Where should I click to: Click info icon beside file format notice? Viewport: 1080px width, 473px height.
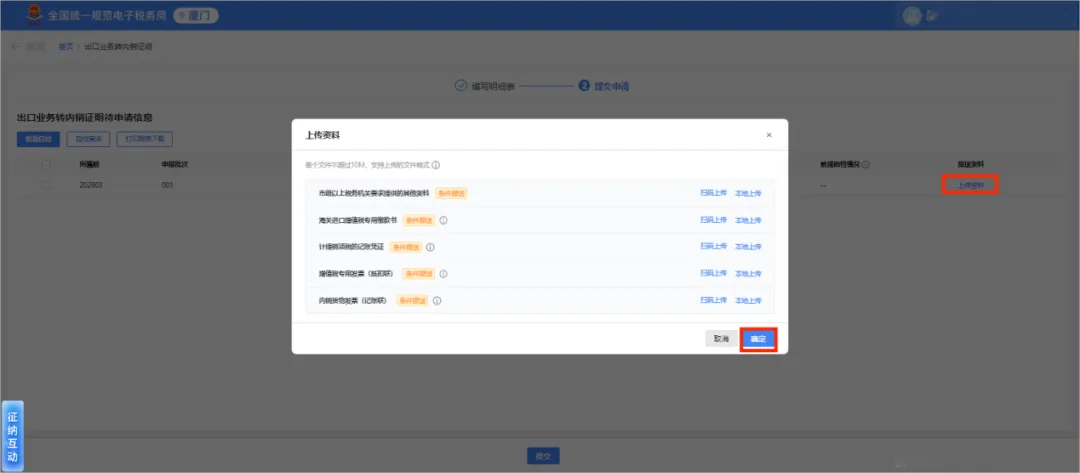tap(436, 165)
